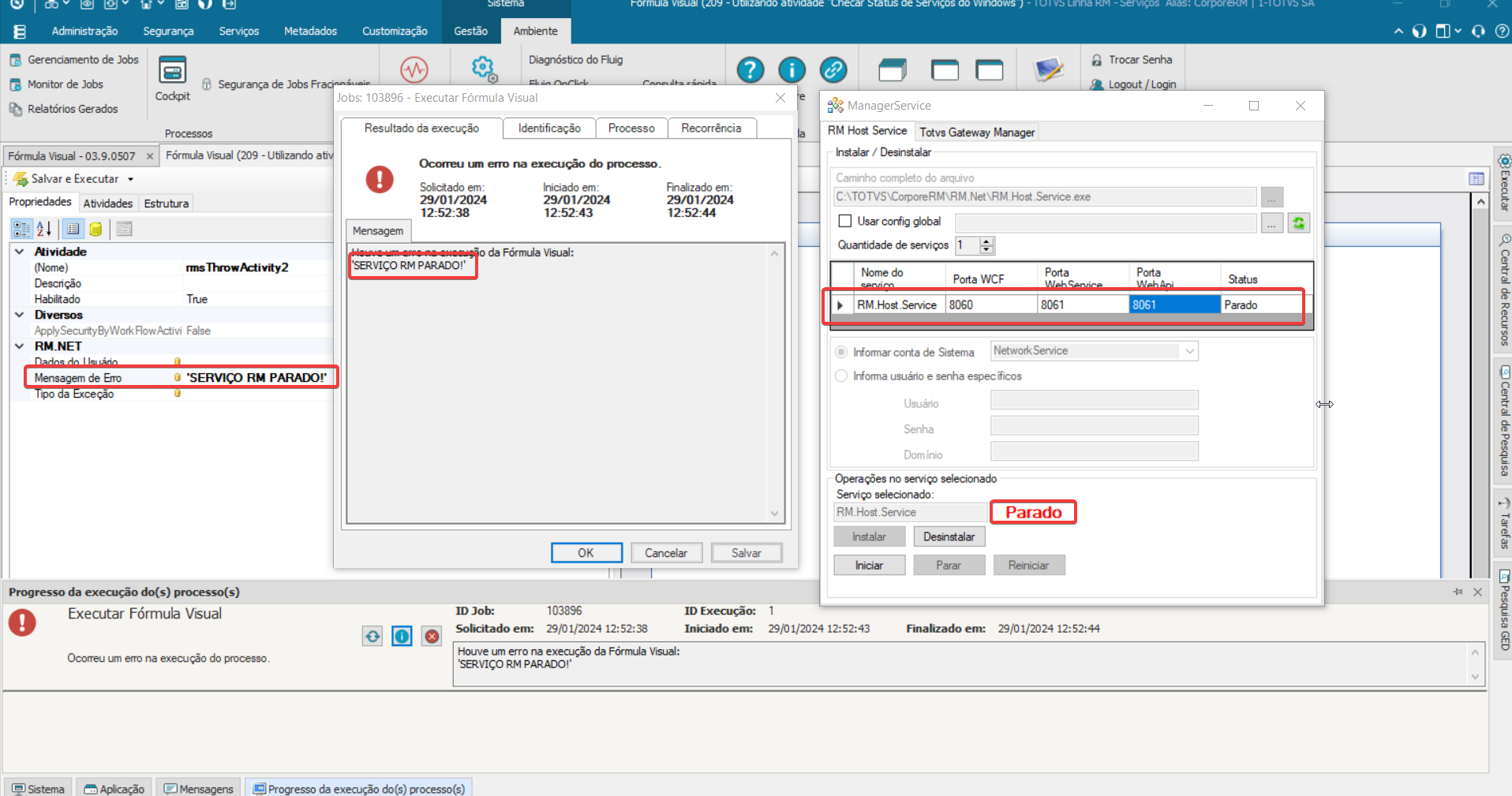Open Central de Recursos side panel
Screen dimensions: 1512x796
1503,290
